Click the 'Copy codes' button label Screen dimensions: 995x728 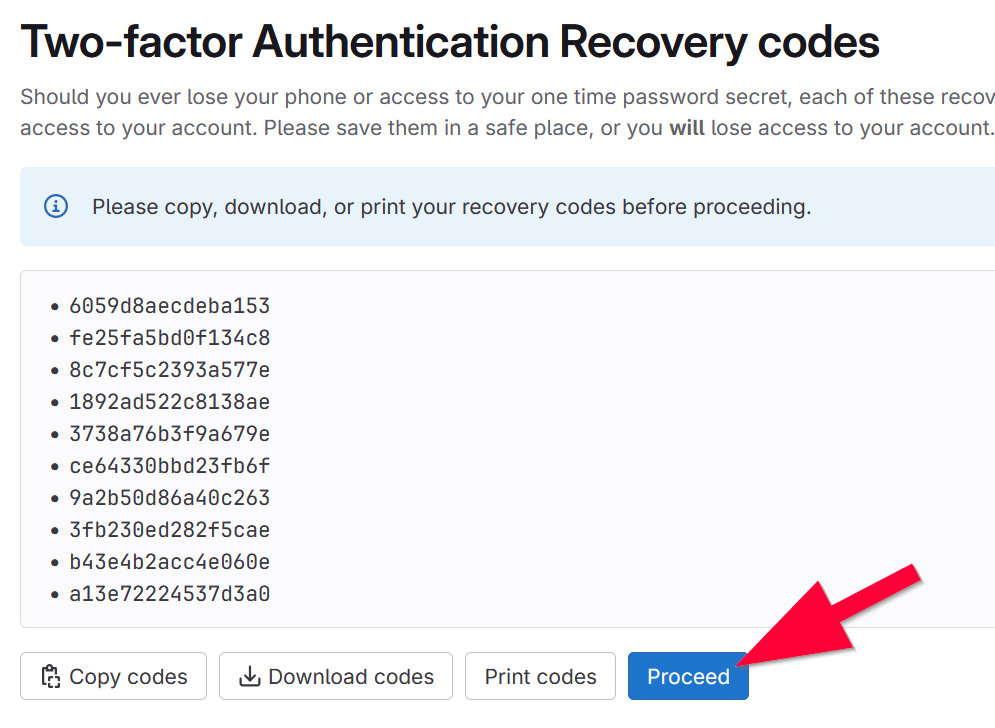pos(128,677)
